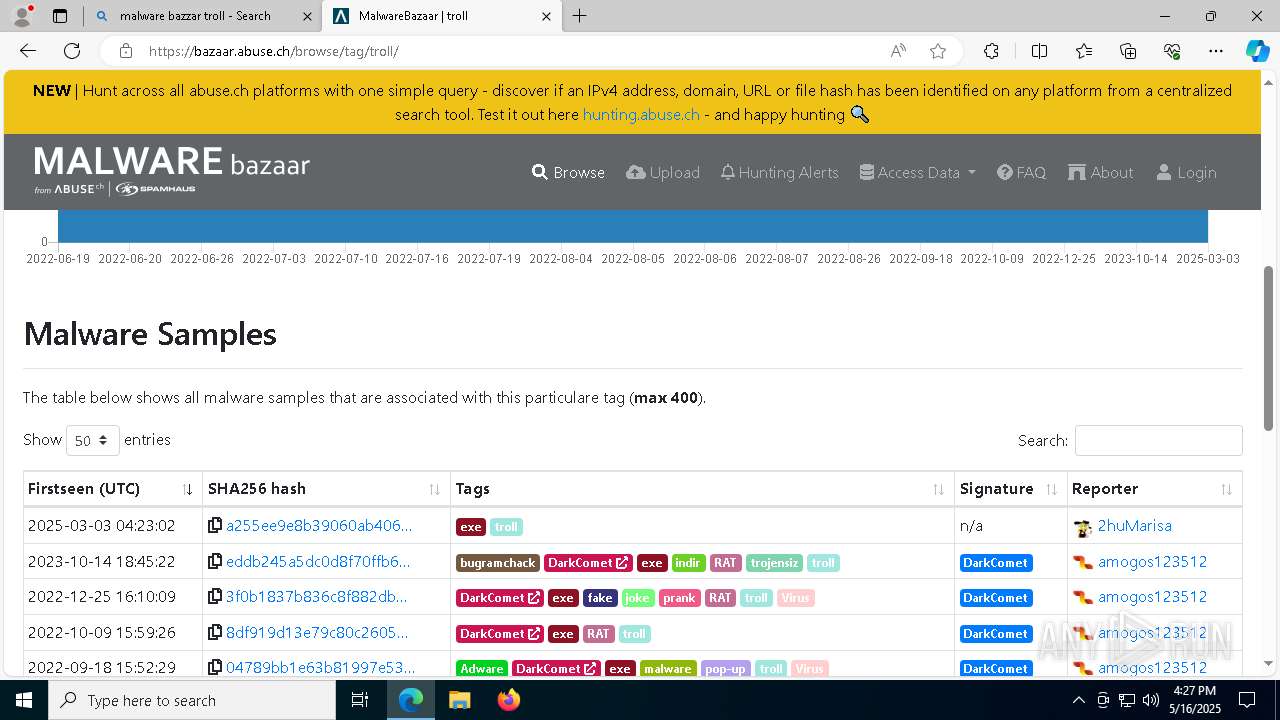The image size is (1280, 720).
Task: Open the FAQ navigation item
Action: (x=1021, y=172)
